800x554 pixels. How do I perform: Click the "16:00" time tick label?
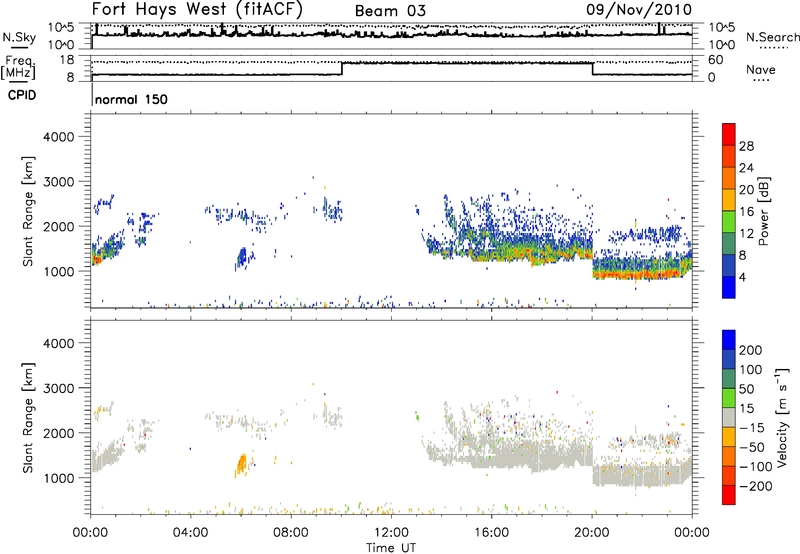click(x=491, y=533)
